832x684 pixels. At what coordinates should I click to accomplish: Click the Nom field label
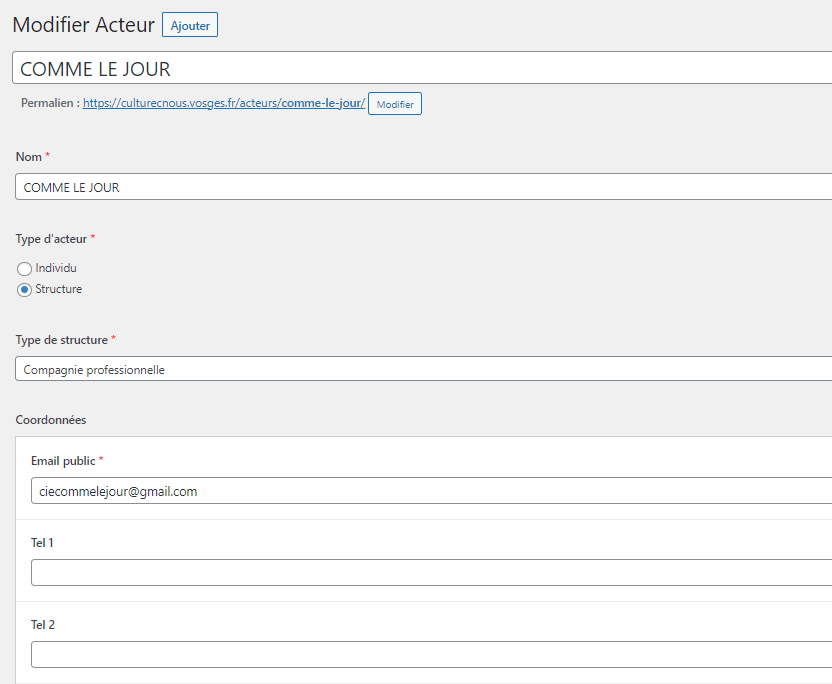click(x=29, y=157)
